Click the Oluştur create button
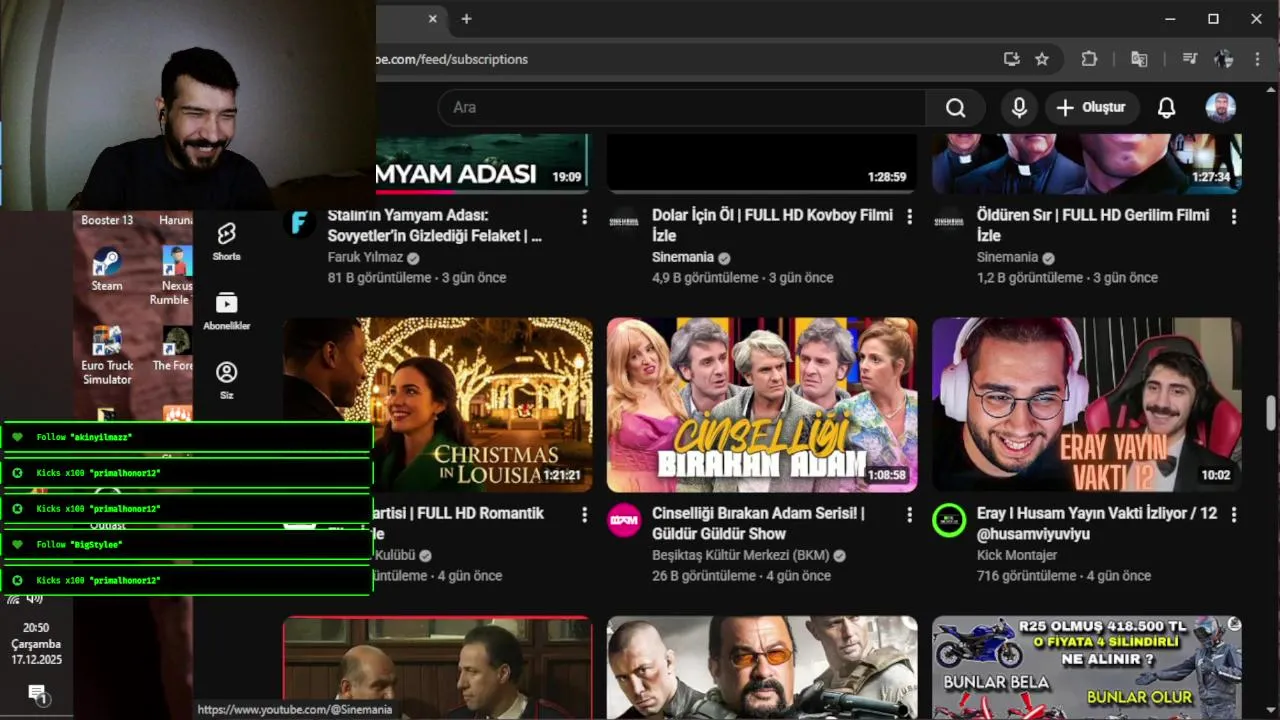This screenshot has width=1280, height=720. point(1092,107)
